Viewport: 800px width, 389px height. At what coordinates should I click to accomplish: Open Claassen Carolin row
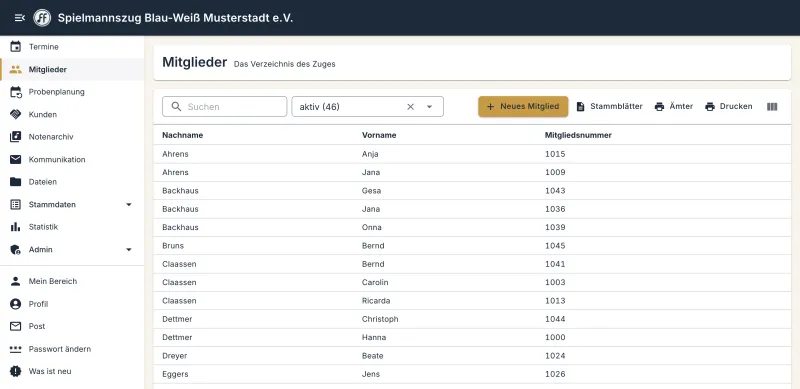pyautogui.click(x=472, y=282)
